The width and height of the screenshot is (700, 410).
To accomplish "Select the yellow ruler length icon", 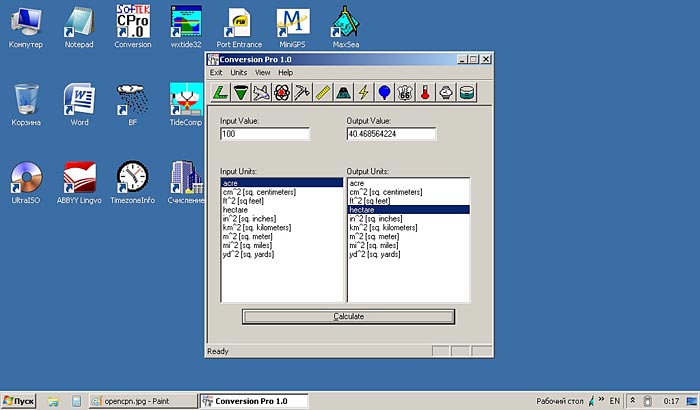I will [x=323, y=92].
